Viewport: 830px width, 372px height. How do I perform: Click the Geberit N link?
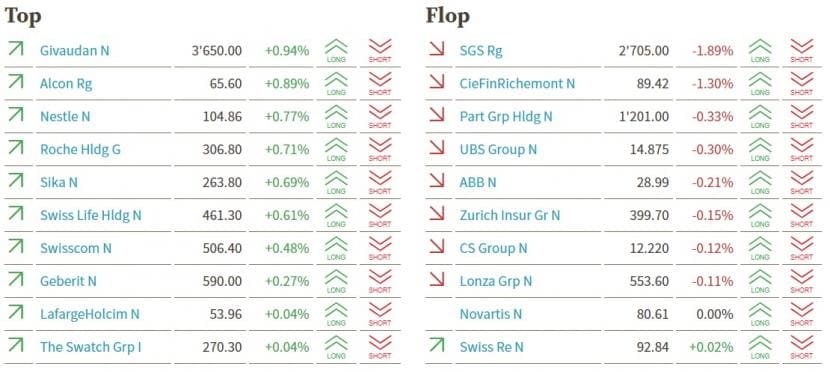[68, 281]
